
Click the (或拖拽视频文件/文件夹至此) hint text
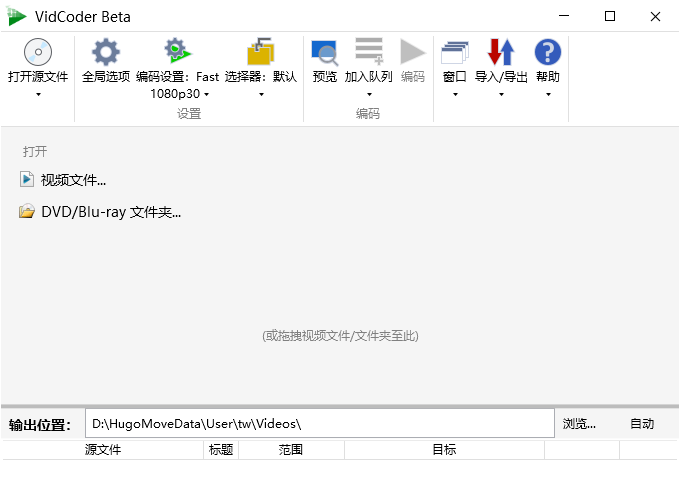tap(340, 336)
